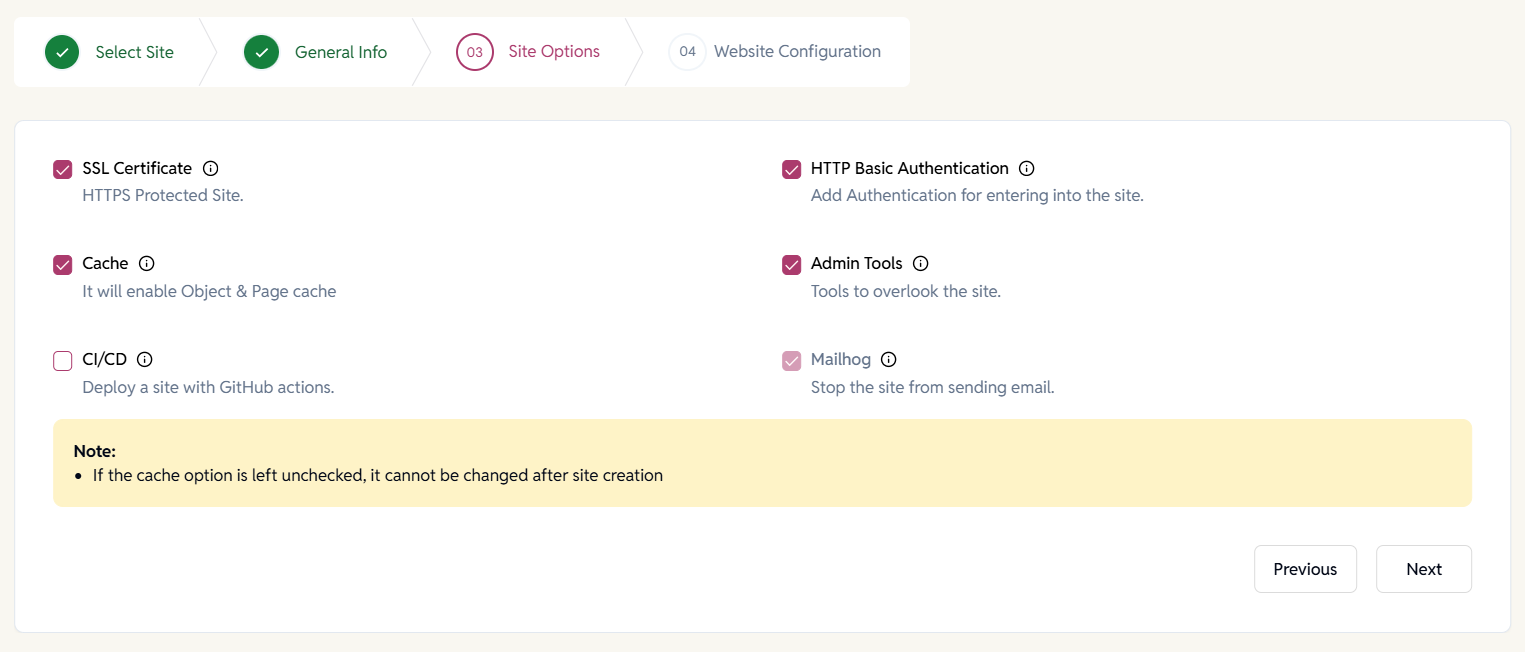Click the 04 step number circle

point(687,52)
